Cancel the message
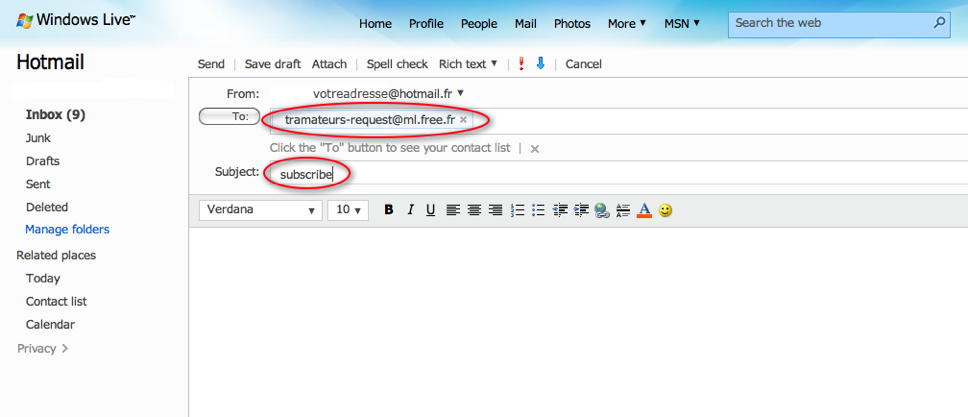Image resolution: width=968 pixels, height=417 pixels. click(583, 64)
